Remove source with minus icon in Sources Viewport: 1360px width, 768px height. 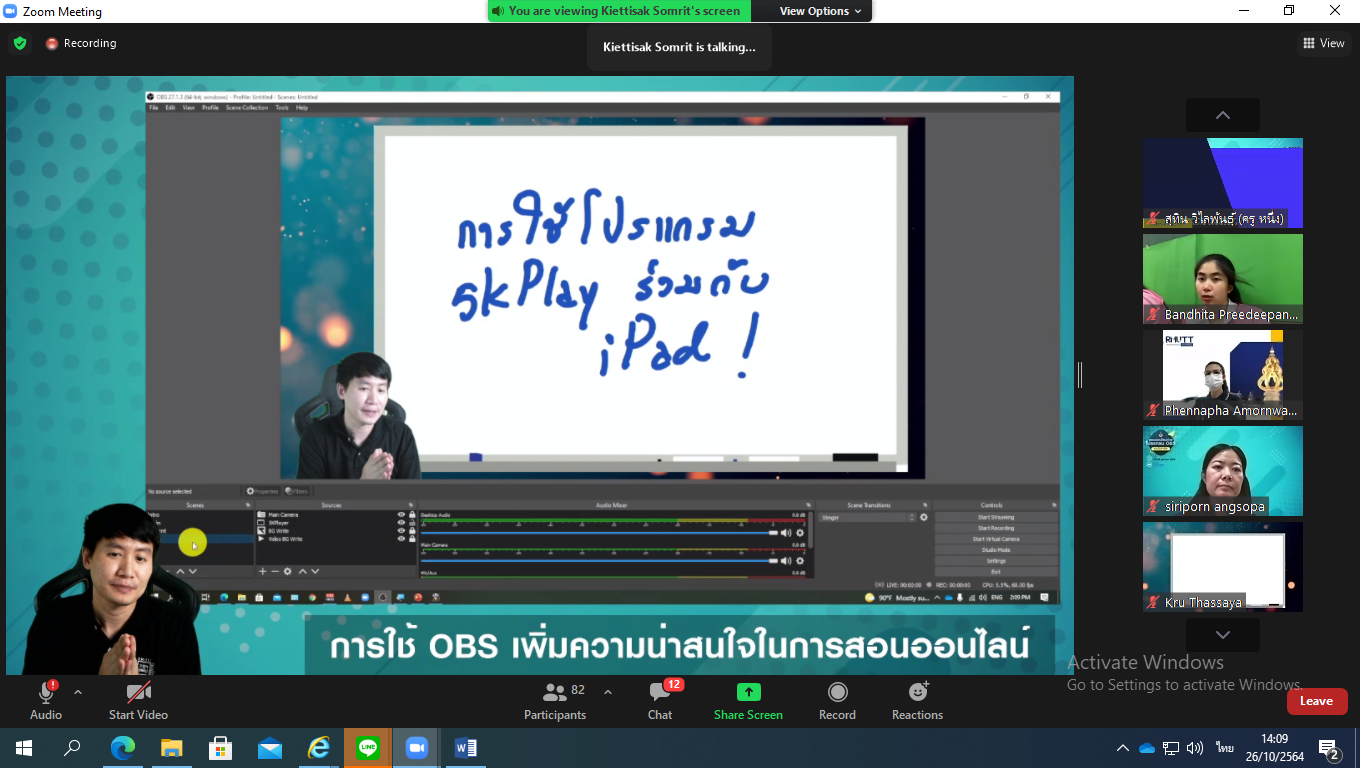click(275, 571)
